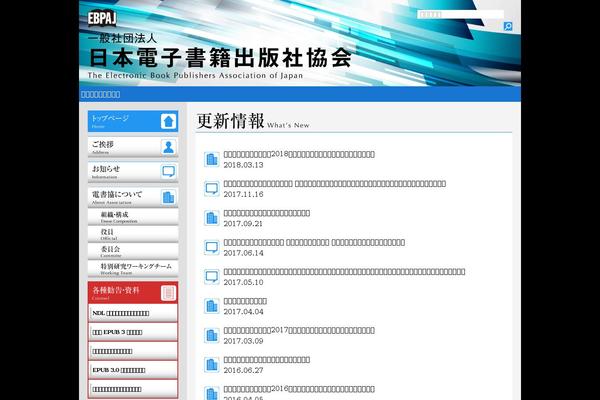
Task: Click the 日本電子書籍出版社協会 site title banner
Action: click(x=220, y=58)
